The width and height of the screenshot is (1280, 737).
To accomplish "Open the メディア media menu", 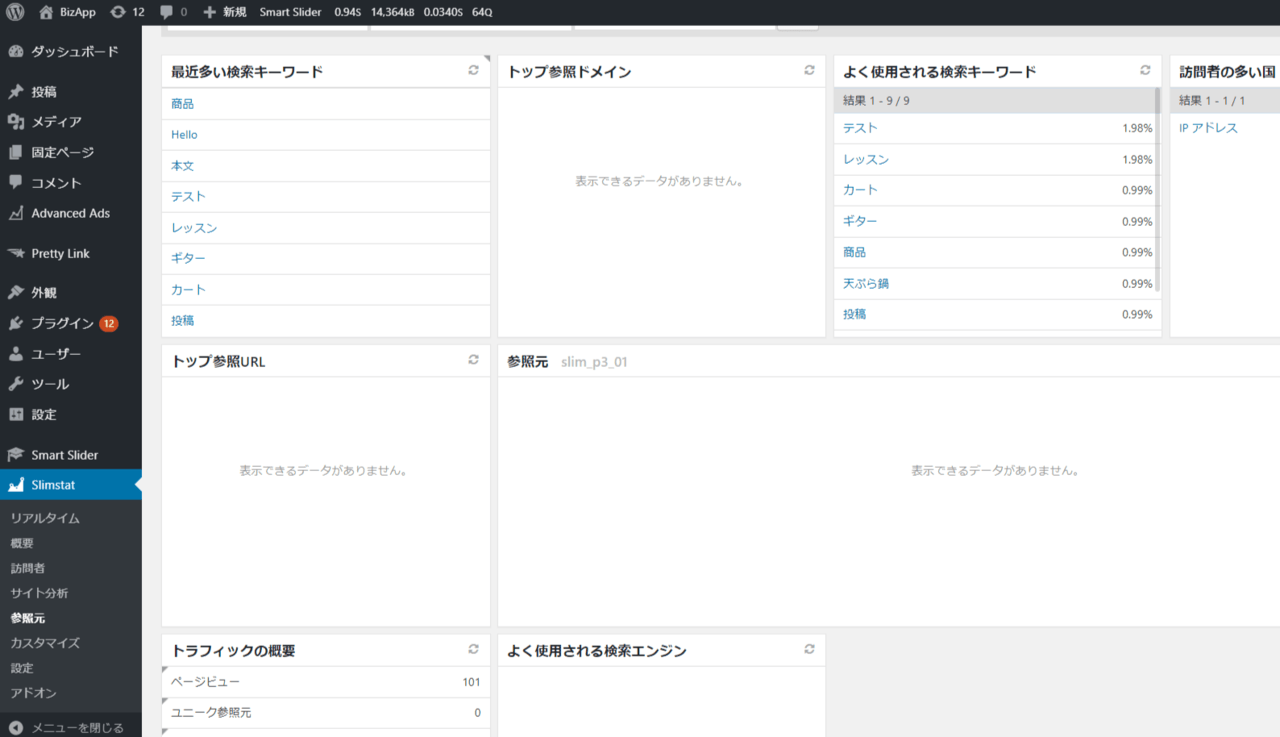I will [x=71, y=122].
